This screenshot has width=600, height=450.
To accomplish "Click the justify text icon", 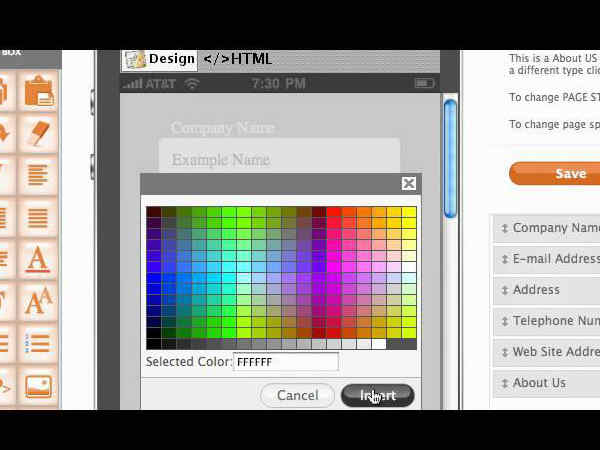I will pyautogui.click(x=38, y=217).
